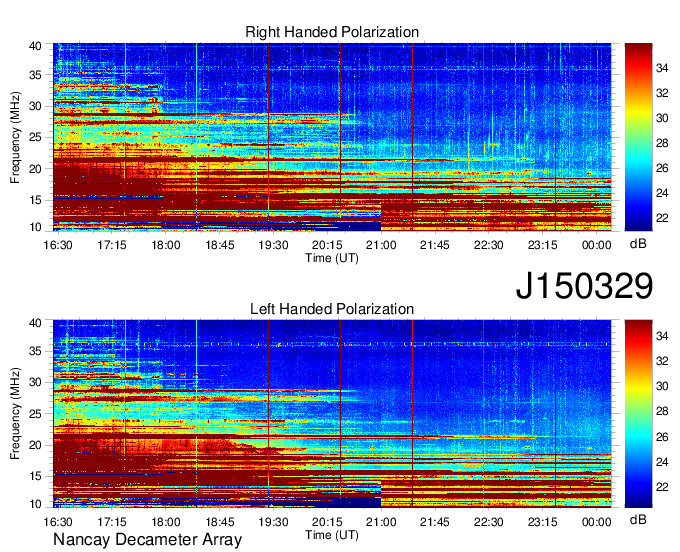
Task: Click the "Right Handed Polarization" plot title
Action: coord(332,32)
